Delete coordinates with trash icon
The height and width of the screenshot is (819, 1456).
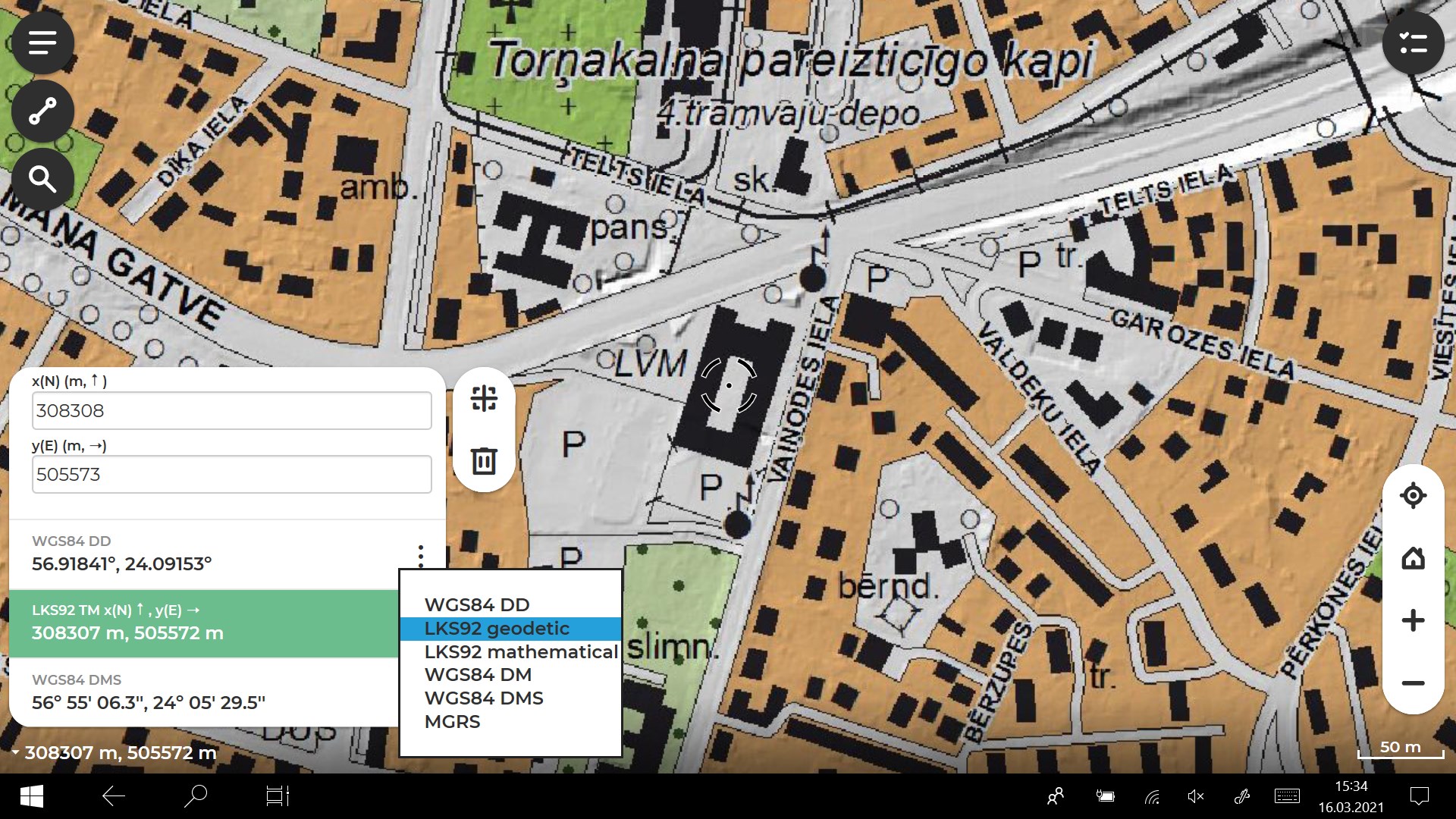pyautogui.click(x=484, y=460)
